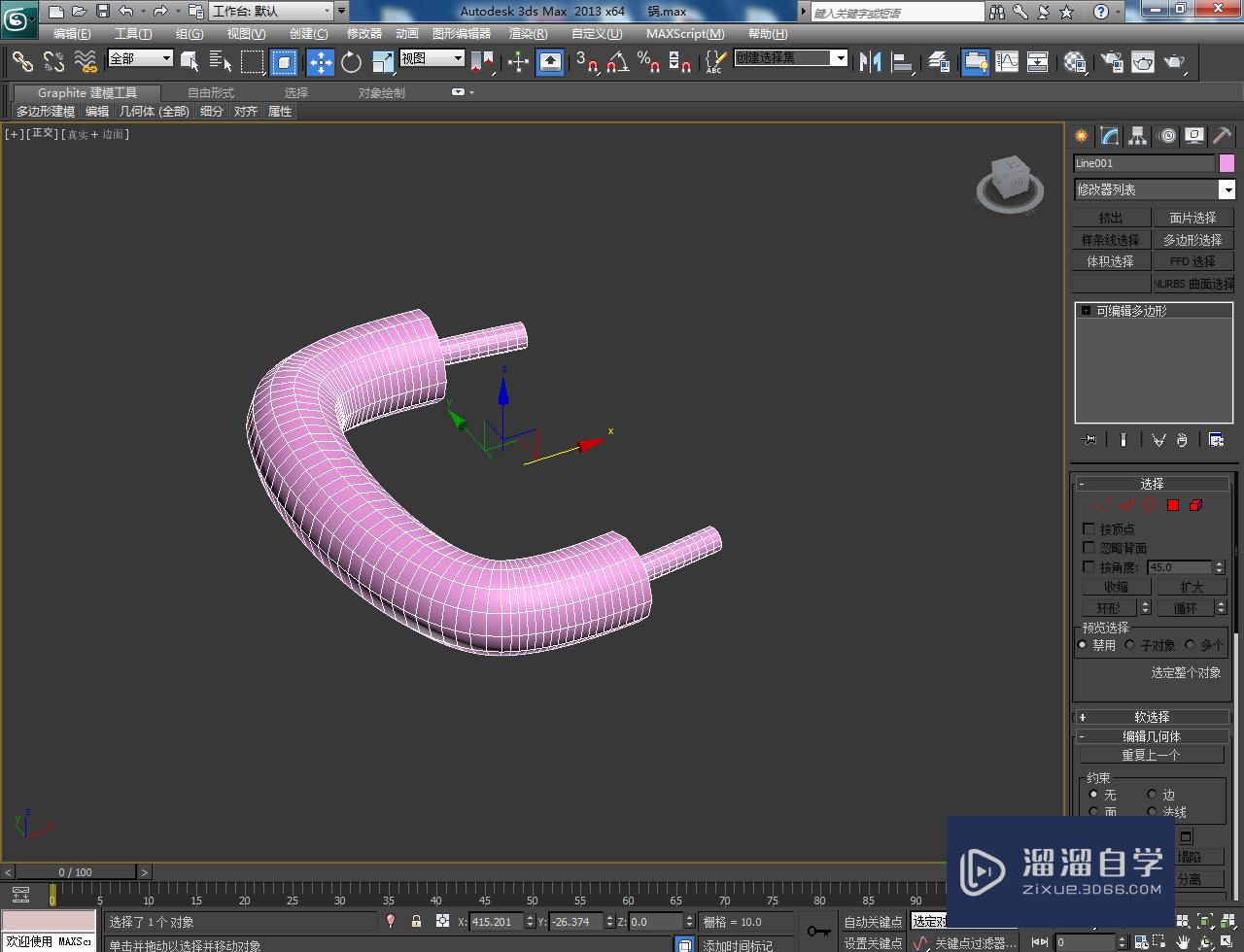1244x952 pixels.
Task: Expand the 软选择 rollout
Action: click(1152, 717)
